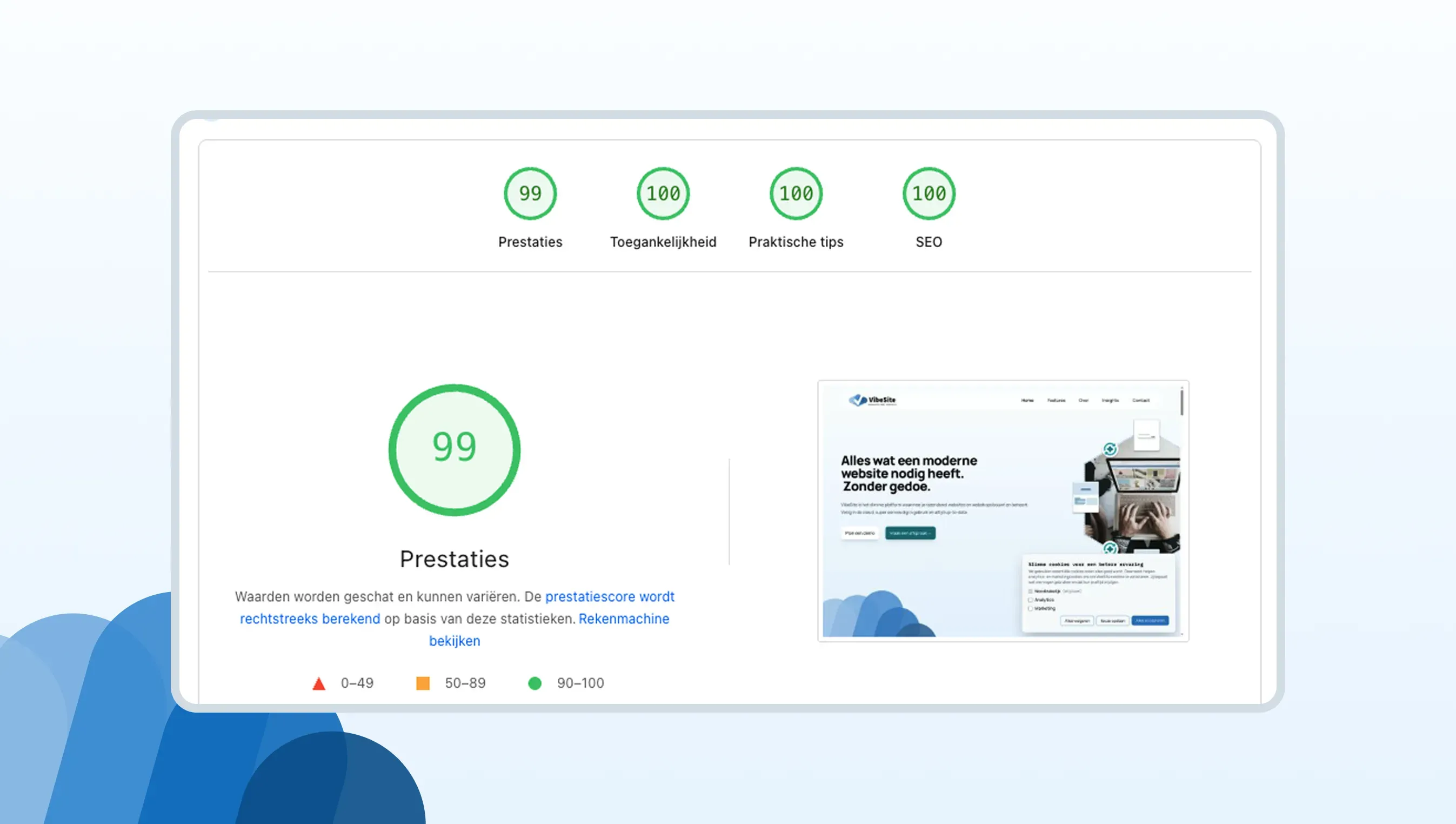
Task: Open the Contact menu item in preview
Action: click(1140, 400)
